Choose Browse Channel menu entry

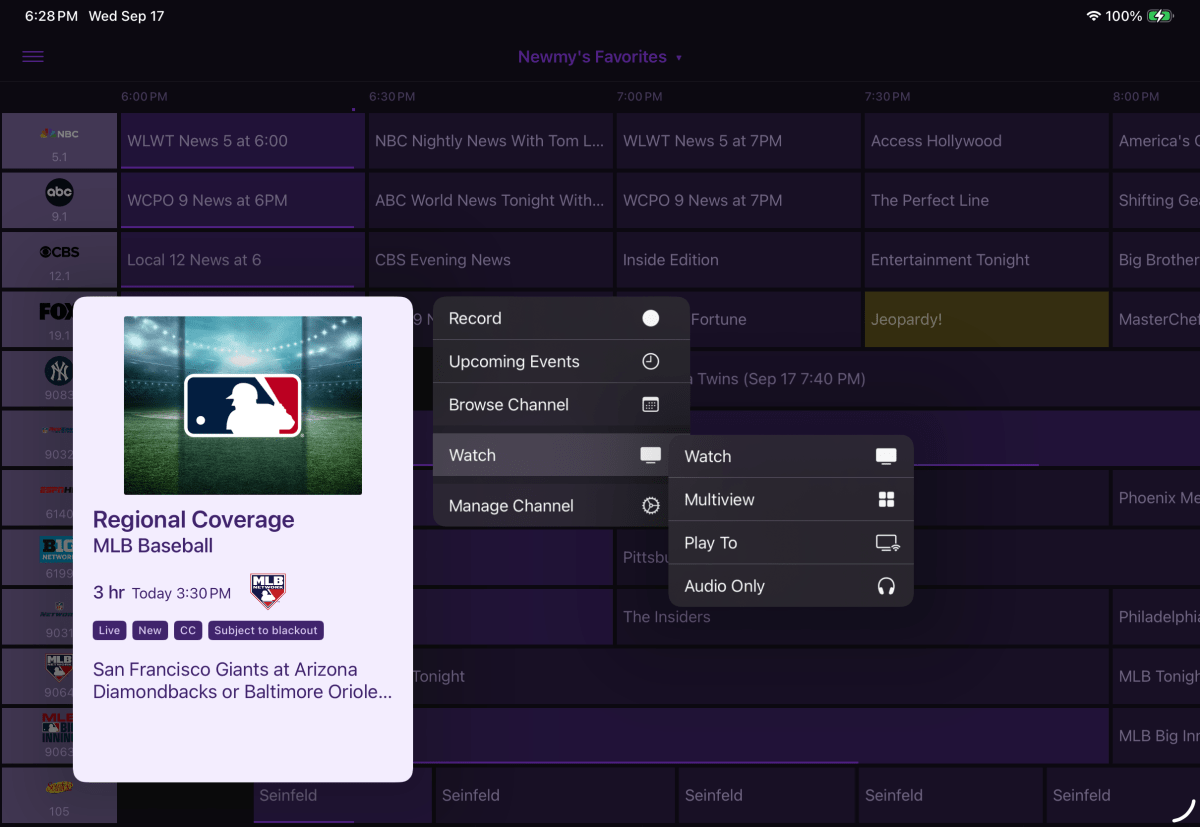pyautogui.click(x=561, y=404)
